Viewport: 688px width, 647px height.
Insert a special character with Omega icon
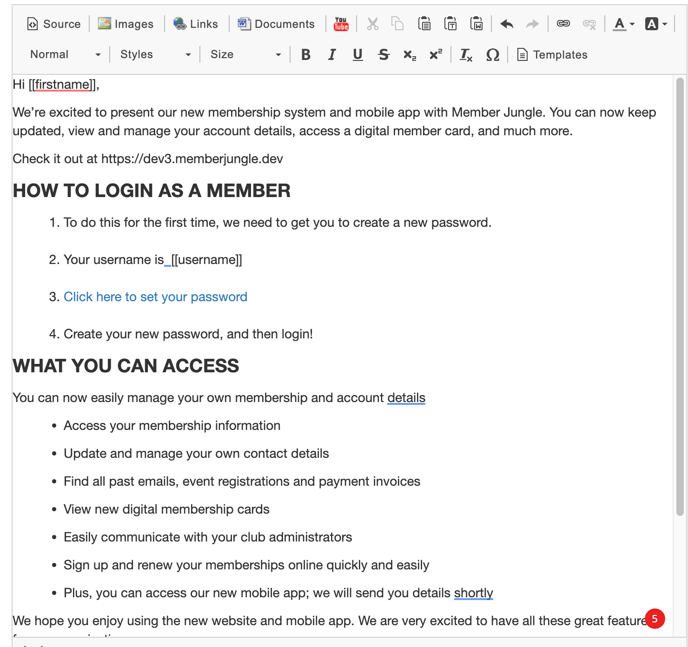point(492,54)
